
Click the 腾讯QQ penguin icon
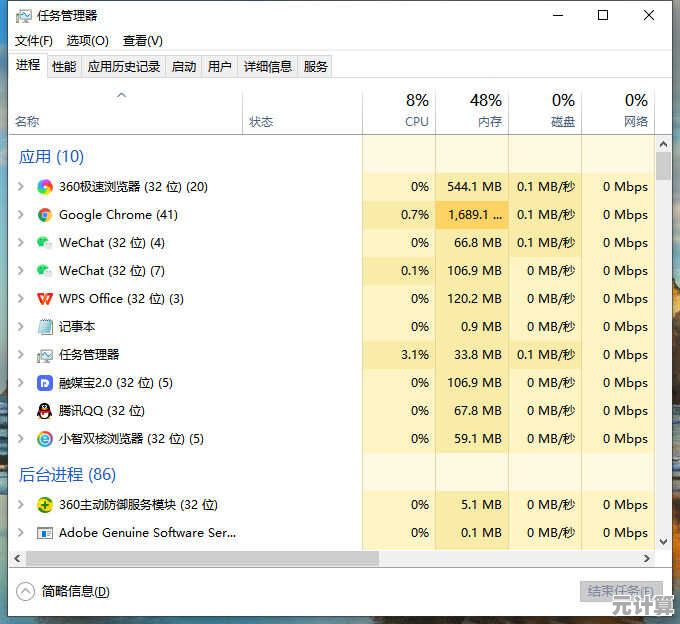pyautogui.click(x=45, y=411)
